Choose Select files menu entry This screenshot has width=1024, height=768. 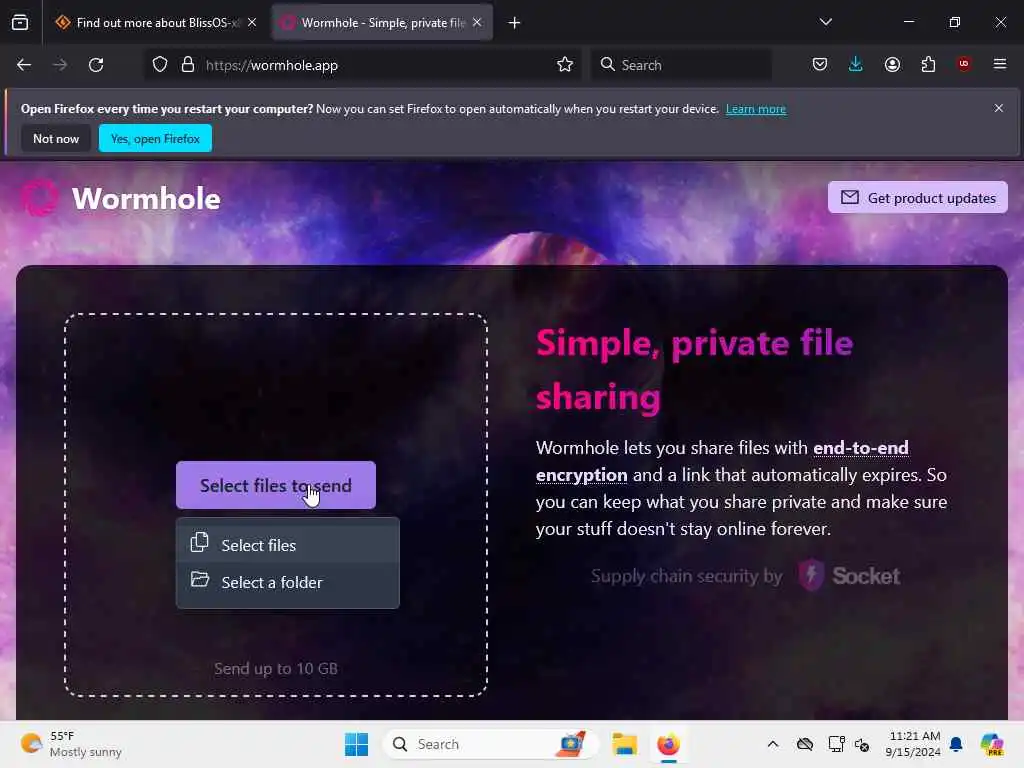pos(287,545)
